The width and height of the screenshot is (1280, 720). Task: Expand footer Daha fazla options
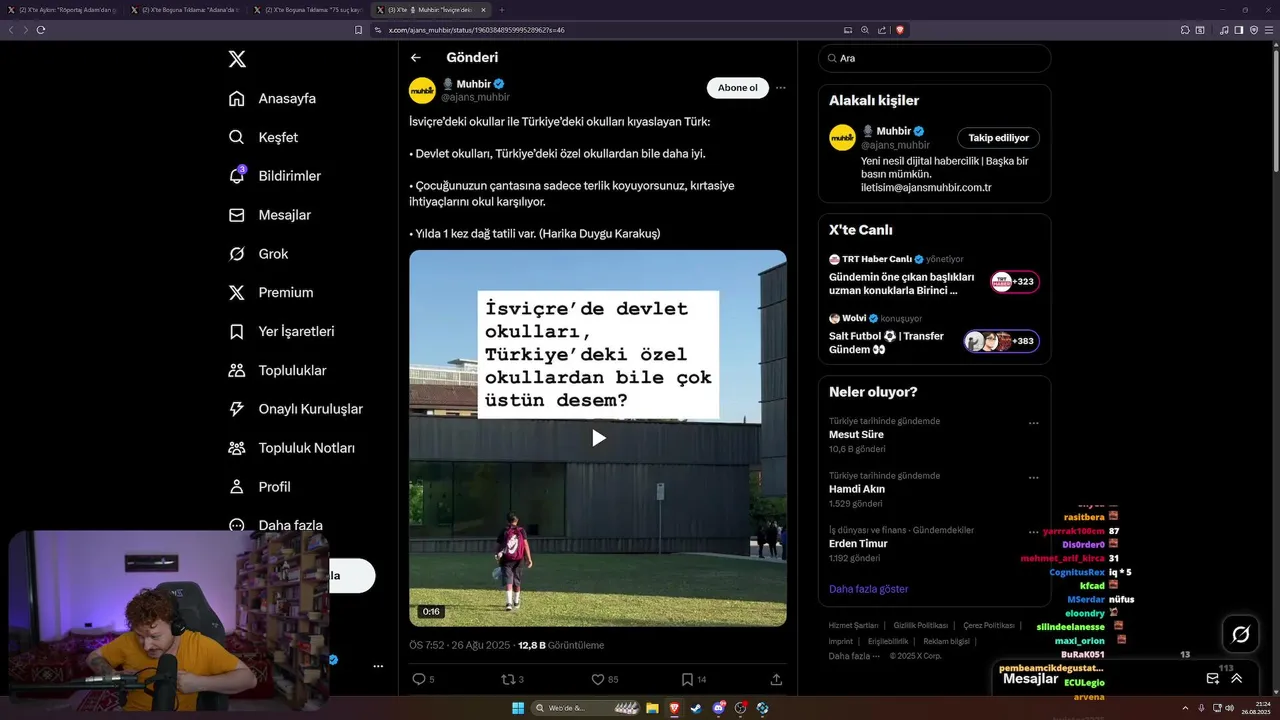(x=856, y=656)
